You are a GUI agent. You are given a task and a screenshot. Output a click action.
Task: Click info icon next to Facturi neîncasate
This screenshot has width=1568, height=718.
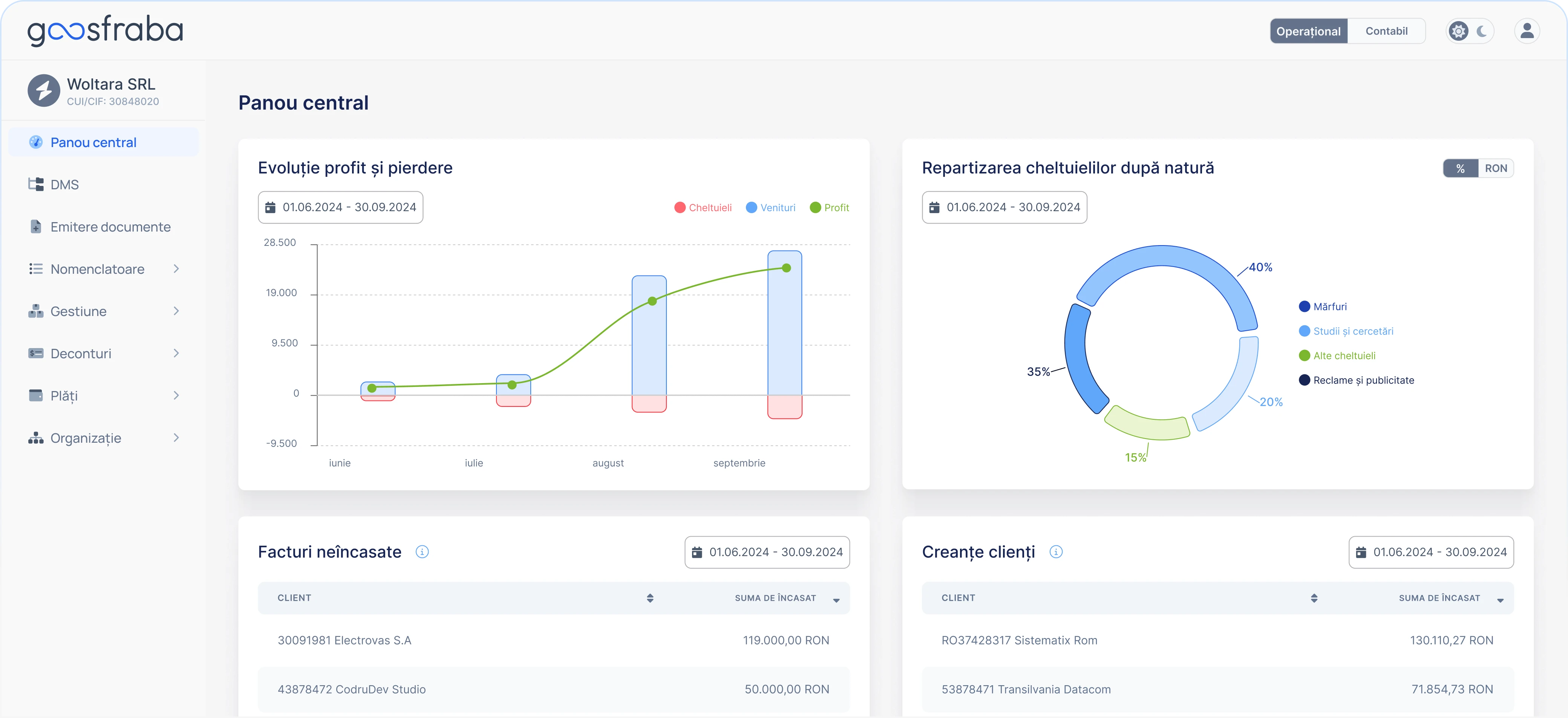coord(422,552)
